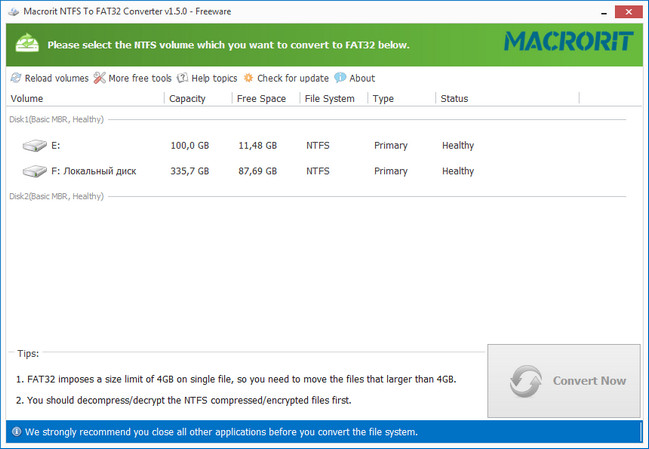The width and height of the screenshot is (649, 449).
Task: Select the E: drive icon
Action: pyautogui.click(x=34, y=146)
